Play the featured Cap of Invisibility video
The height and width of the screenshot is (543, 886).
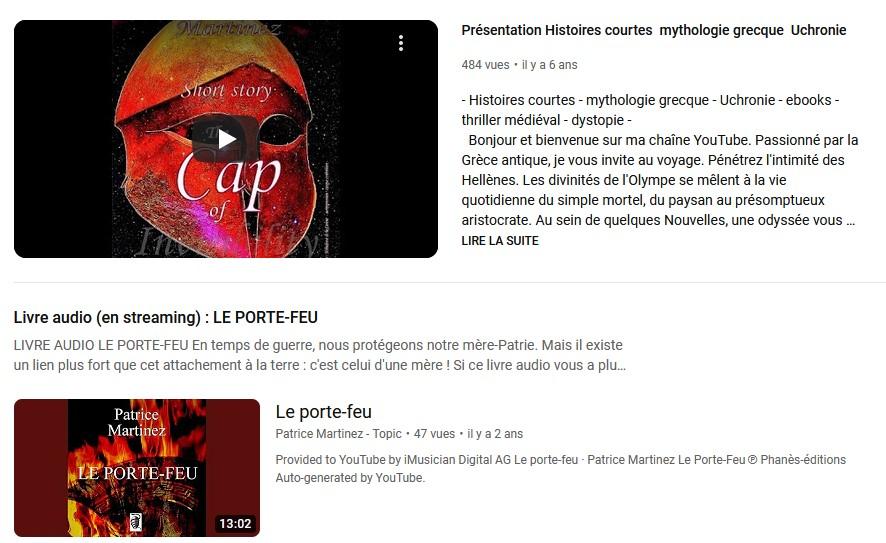pos(226,139)
